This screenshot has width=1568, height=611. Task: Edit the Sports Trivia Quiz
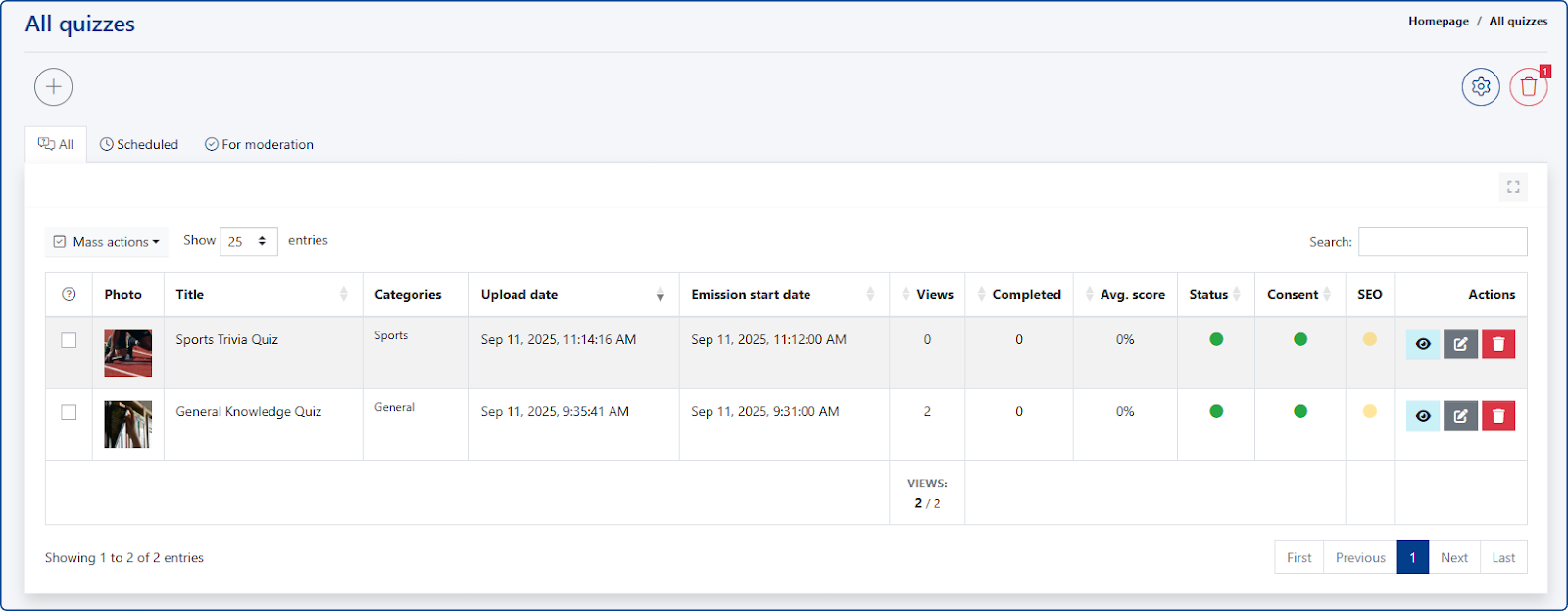coord(1460,344)
